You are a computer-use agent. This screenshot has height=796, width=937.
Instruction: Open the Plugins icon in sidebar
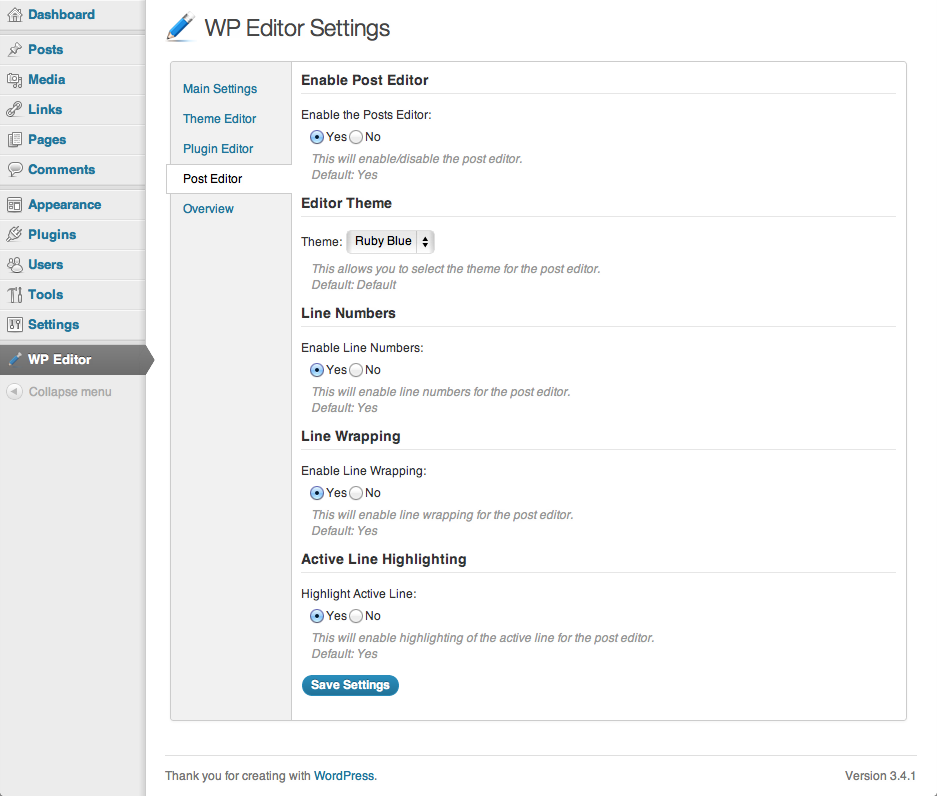coord(16,234)
